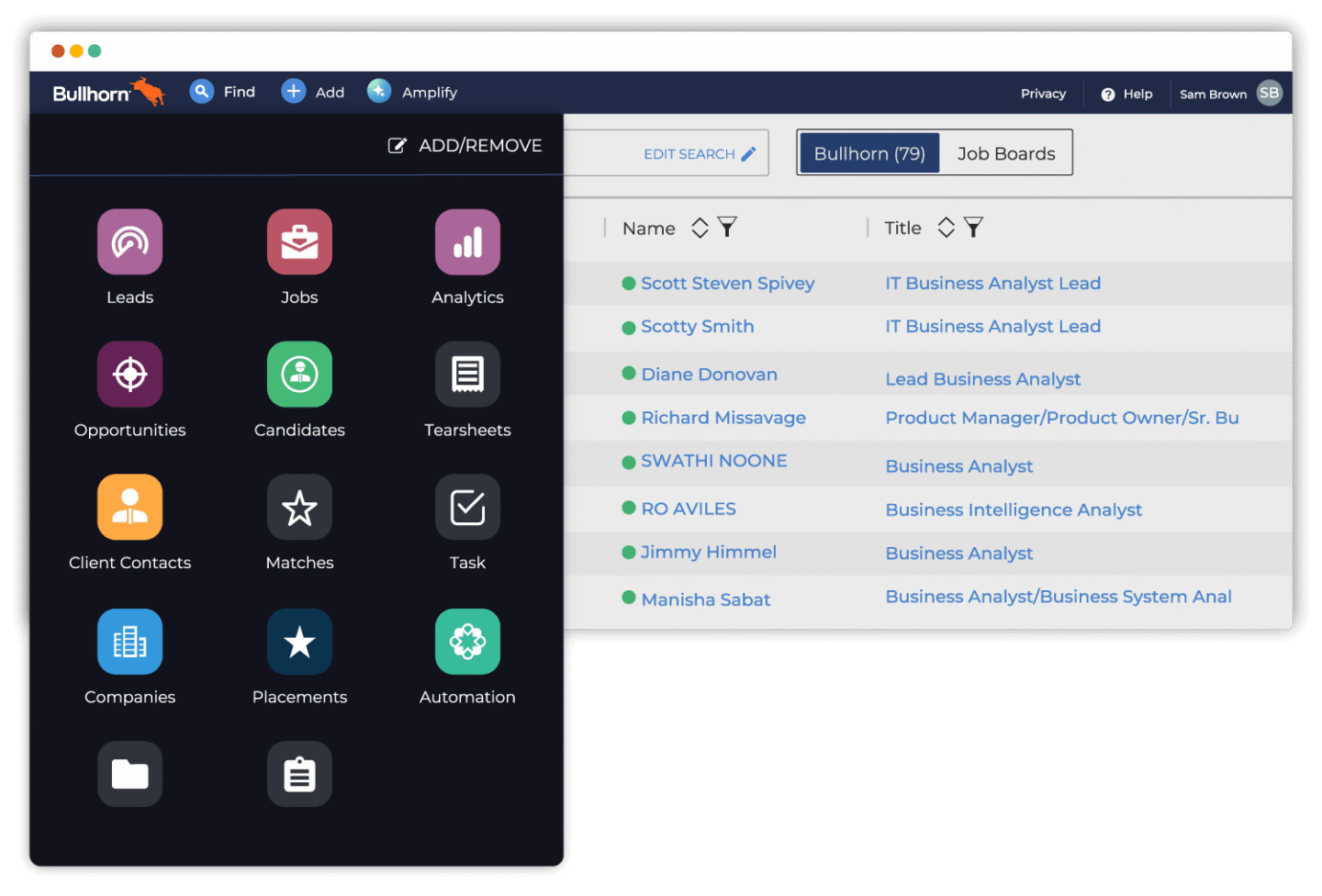Click the Find magnifier icon
The image size is (1322, 896).
(x=202, y=91)
